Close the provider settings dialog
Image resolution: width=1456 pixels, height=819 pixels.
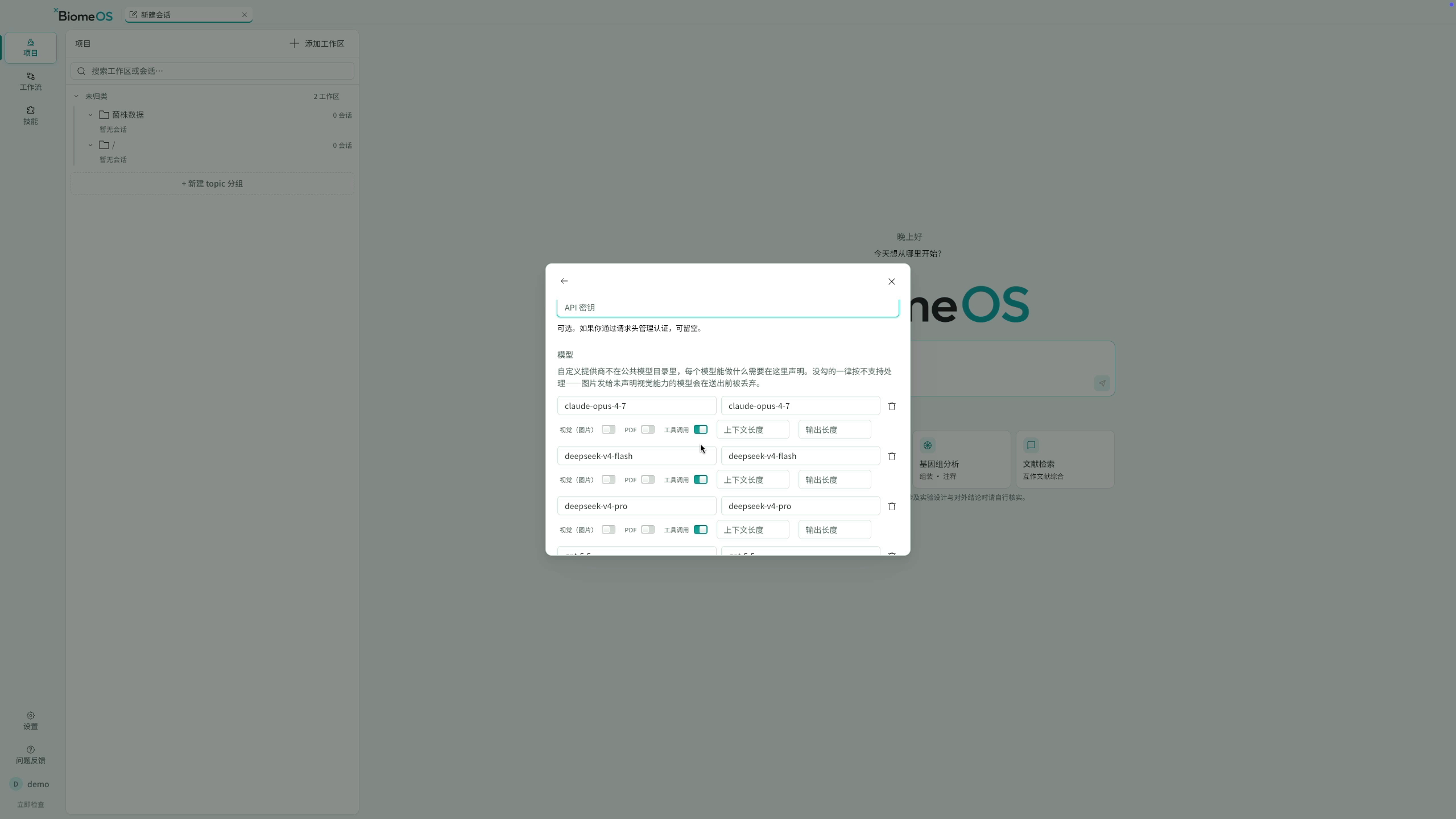coord(891,282)
